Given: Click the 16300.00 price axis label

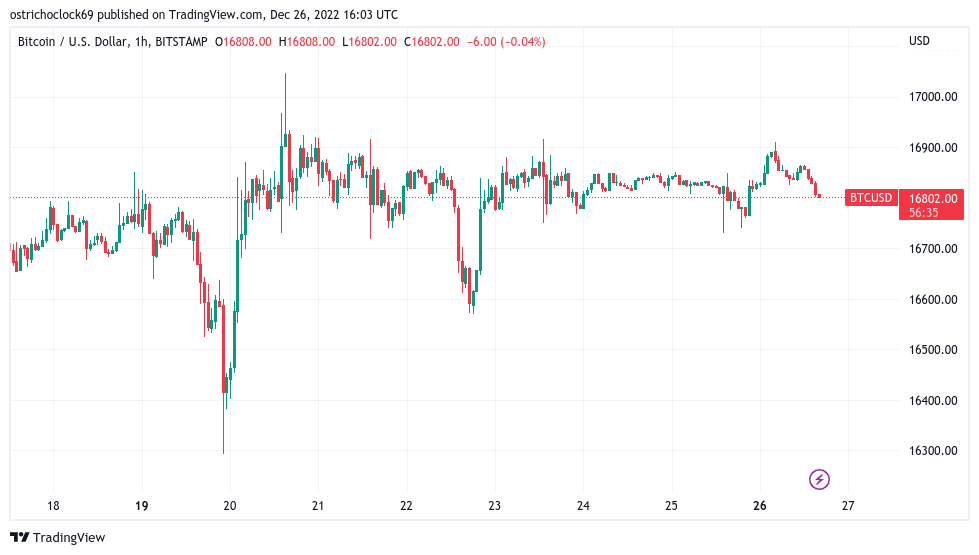Looking at the screenshot, I should click(933, 451).
